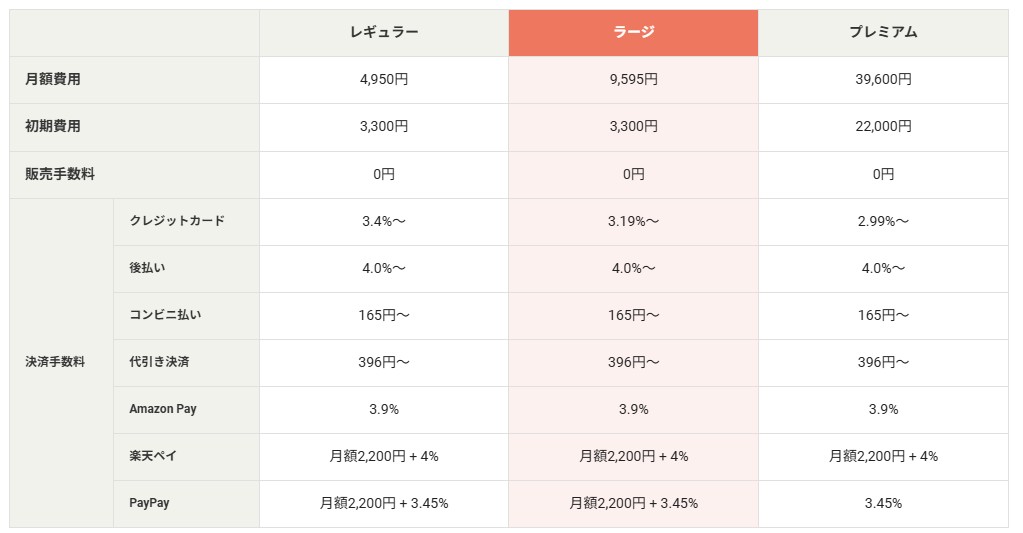Screen dimensions: 1023x533
Task: Click the 代引き決済 row label
Action: [x=159, y=362]
